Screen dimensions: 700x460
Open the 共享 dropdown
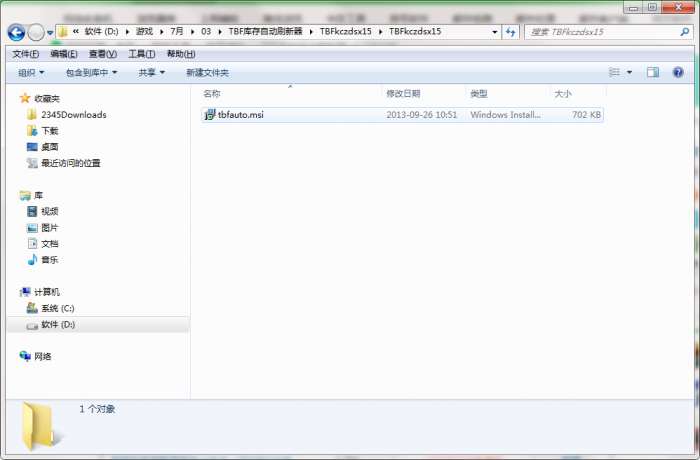tap(152, 72)
